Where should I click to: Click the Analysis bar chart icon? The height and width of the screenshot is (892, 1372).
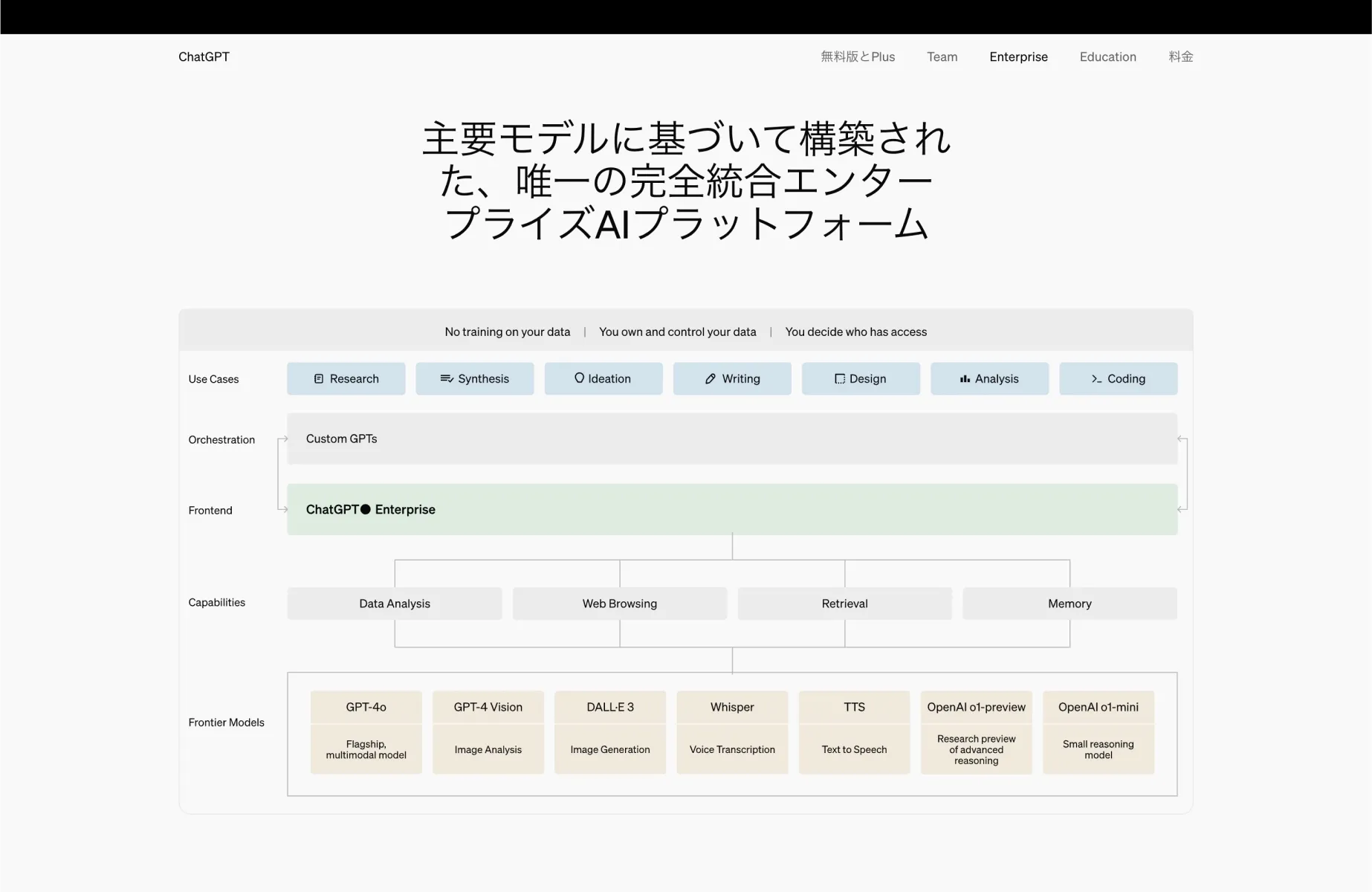coord(965,379)
